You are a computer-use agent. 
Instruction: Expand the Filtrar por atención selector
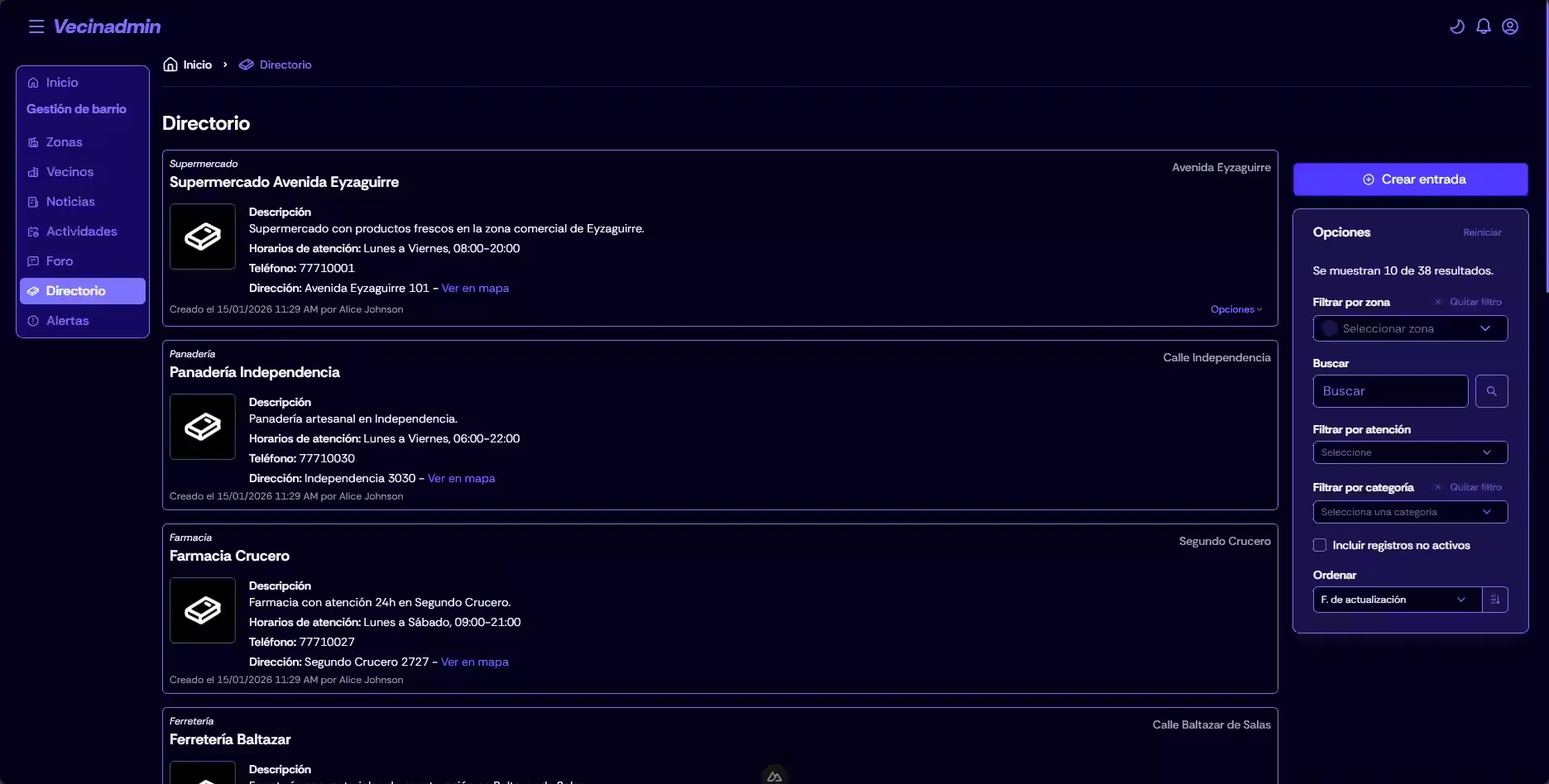click(1410, 452)
